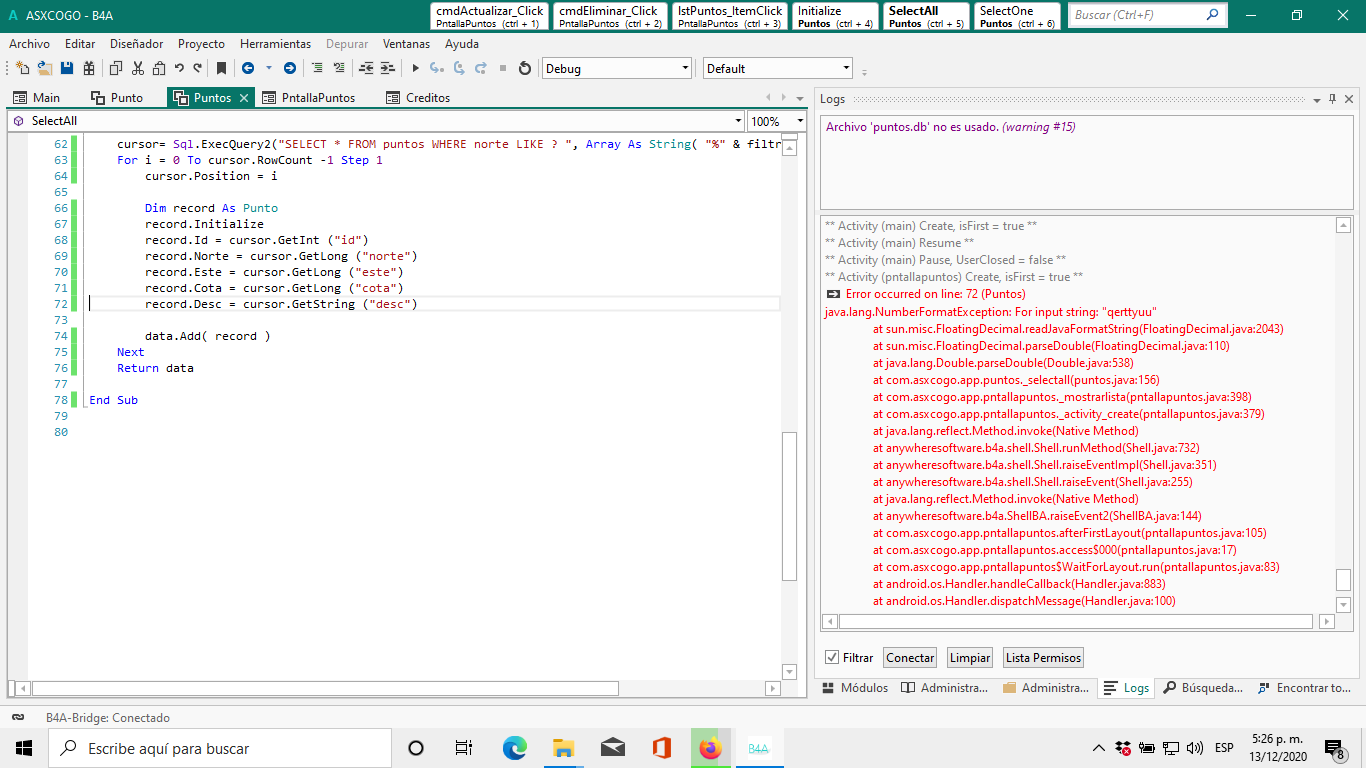This screenshot has height=768, width=1366.
Task: Open the Debug build configuration dropdown
Action: point(683,68)
